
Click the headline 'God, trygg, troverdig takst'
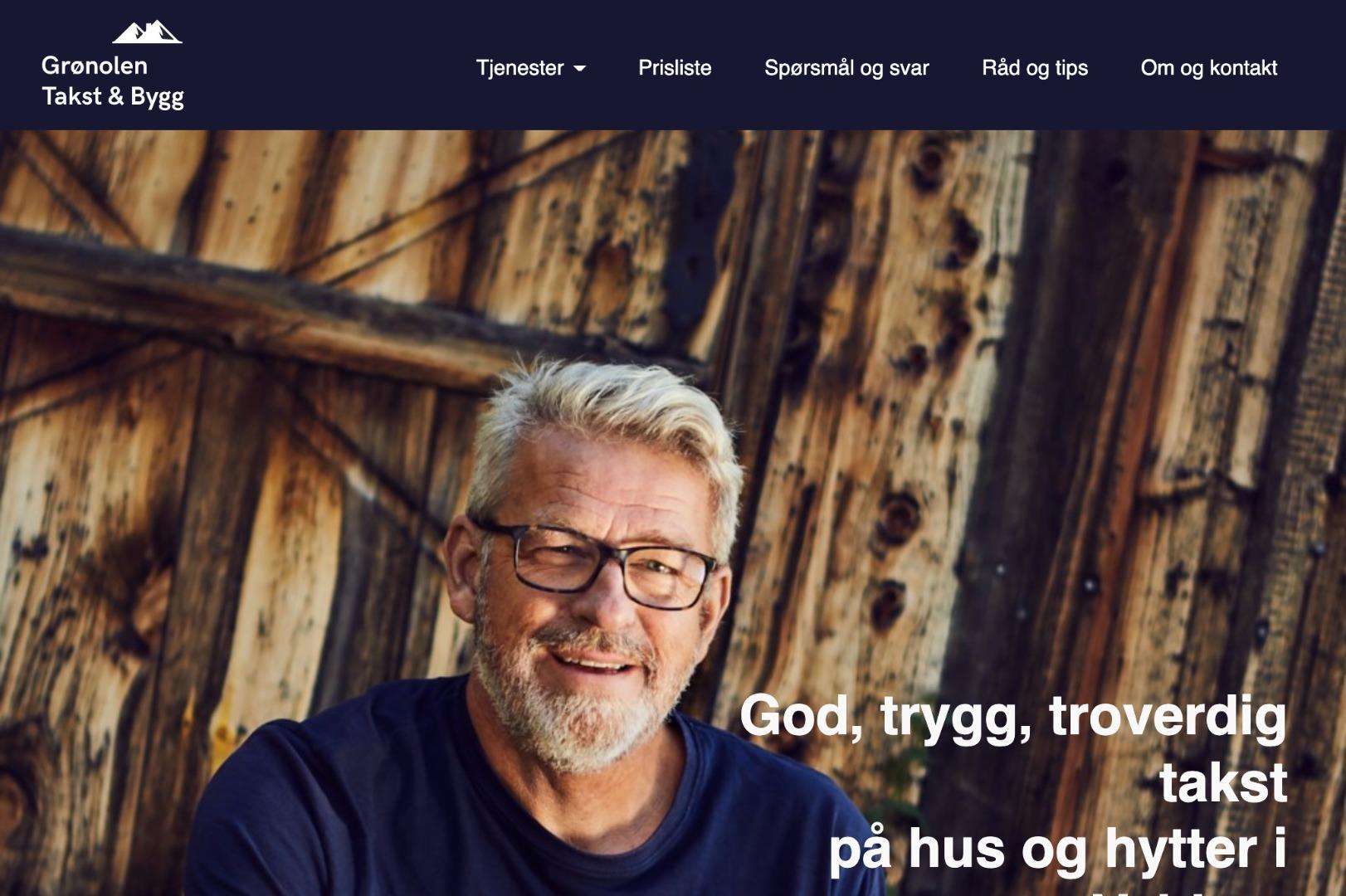[x=1013, y=748]
